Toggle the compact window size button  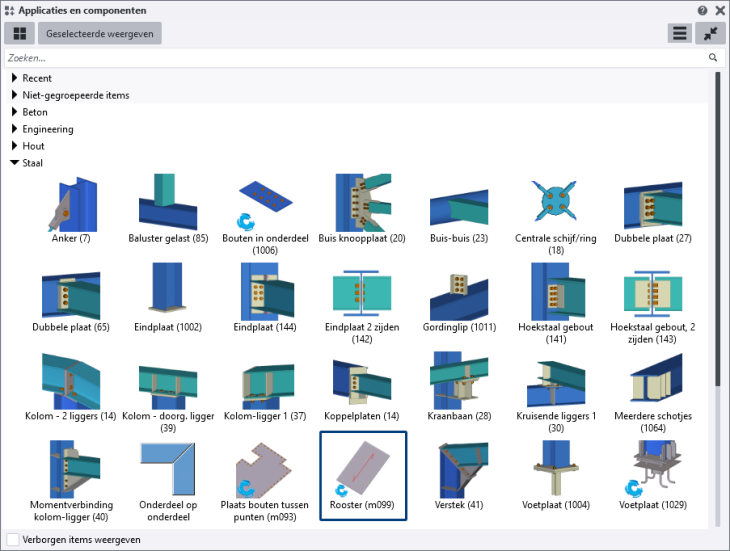click(x=711, y=33)
